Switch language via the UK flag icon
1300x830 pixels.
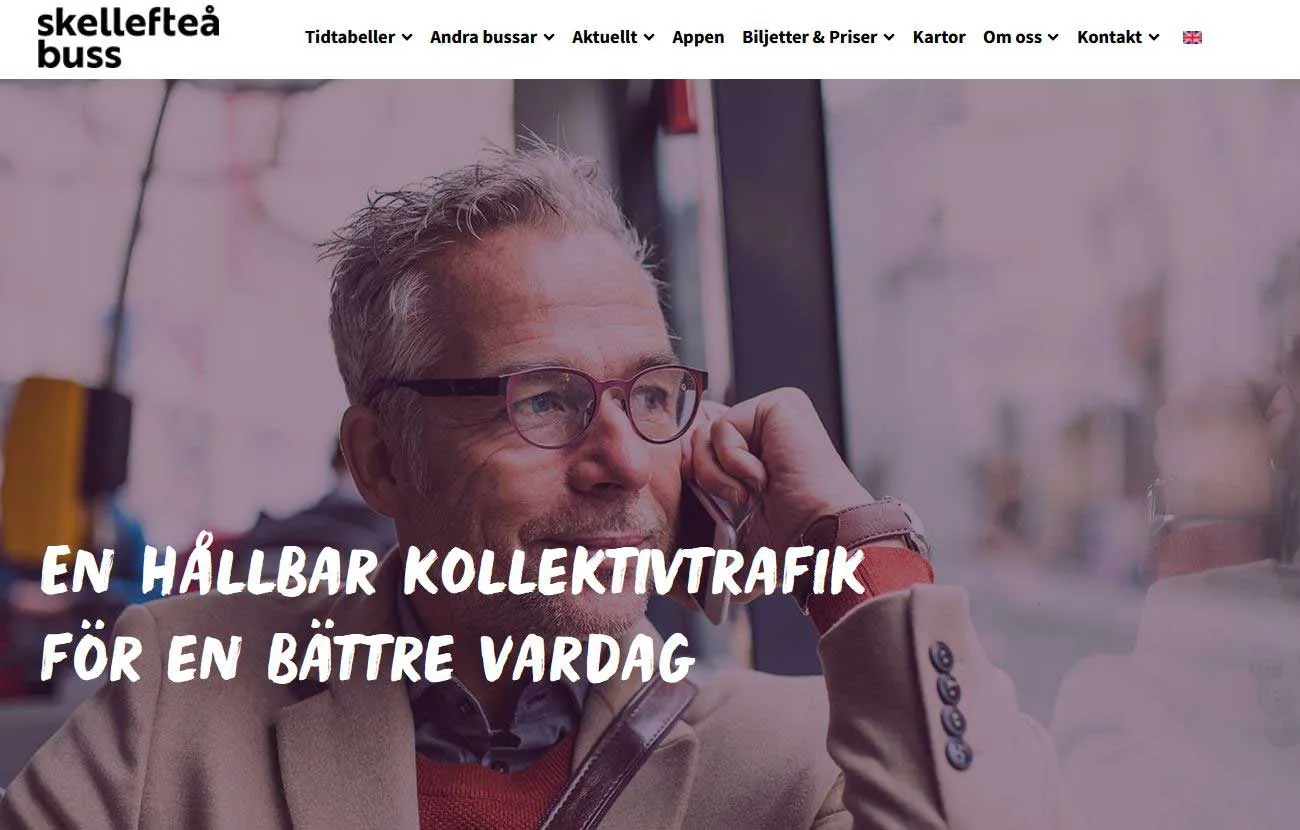(1192, 37)
